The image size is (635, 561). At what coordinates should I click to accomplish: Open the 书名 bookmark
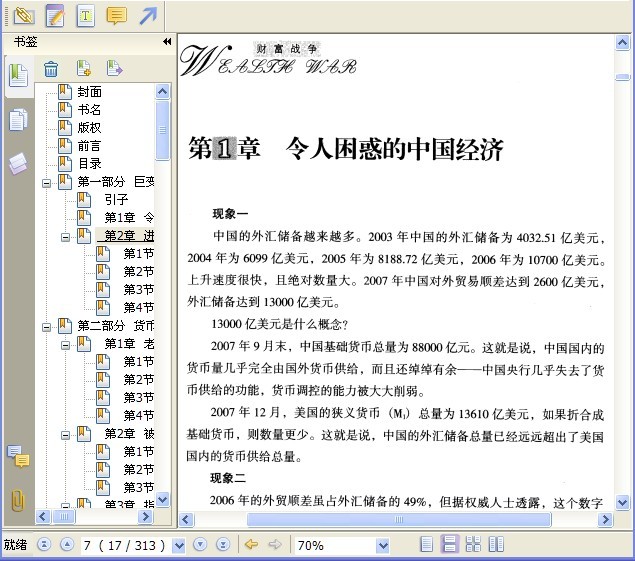pyautogui.click(x=89, y=110)
